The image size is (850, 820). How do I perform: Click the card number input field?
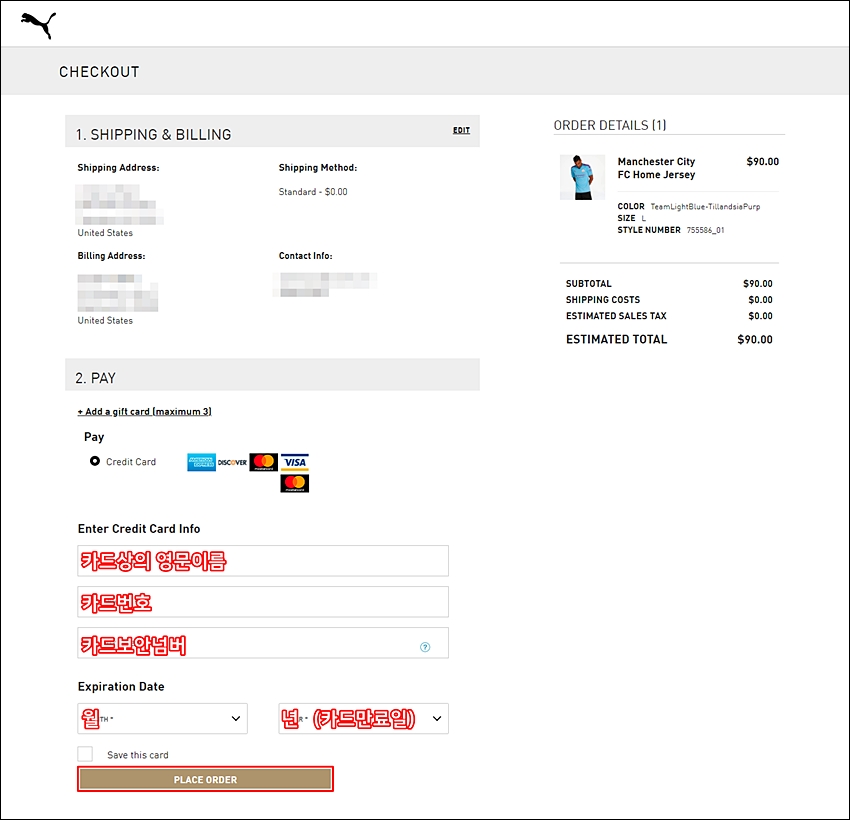tap(263, 602)
